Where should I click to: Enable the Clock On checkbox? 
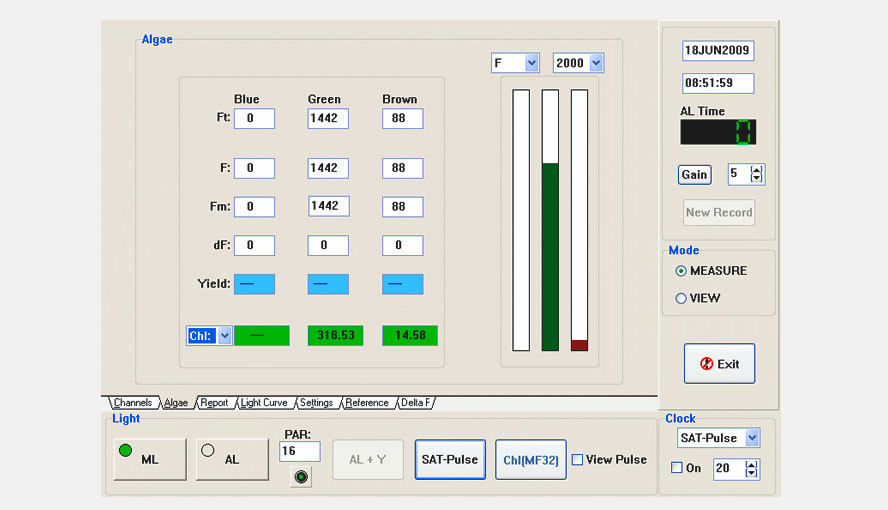pyautogui.click(x=677, y=468)
